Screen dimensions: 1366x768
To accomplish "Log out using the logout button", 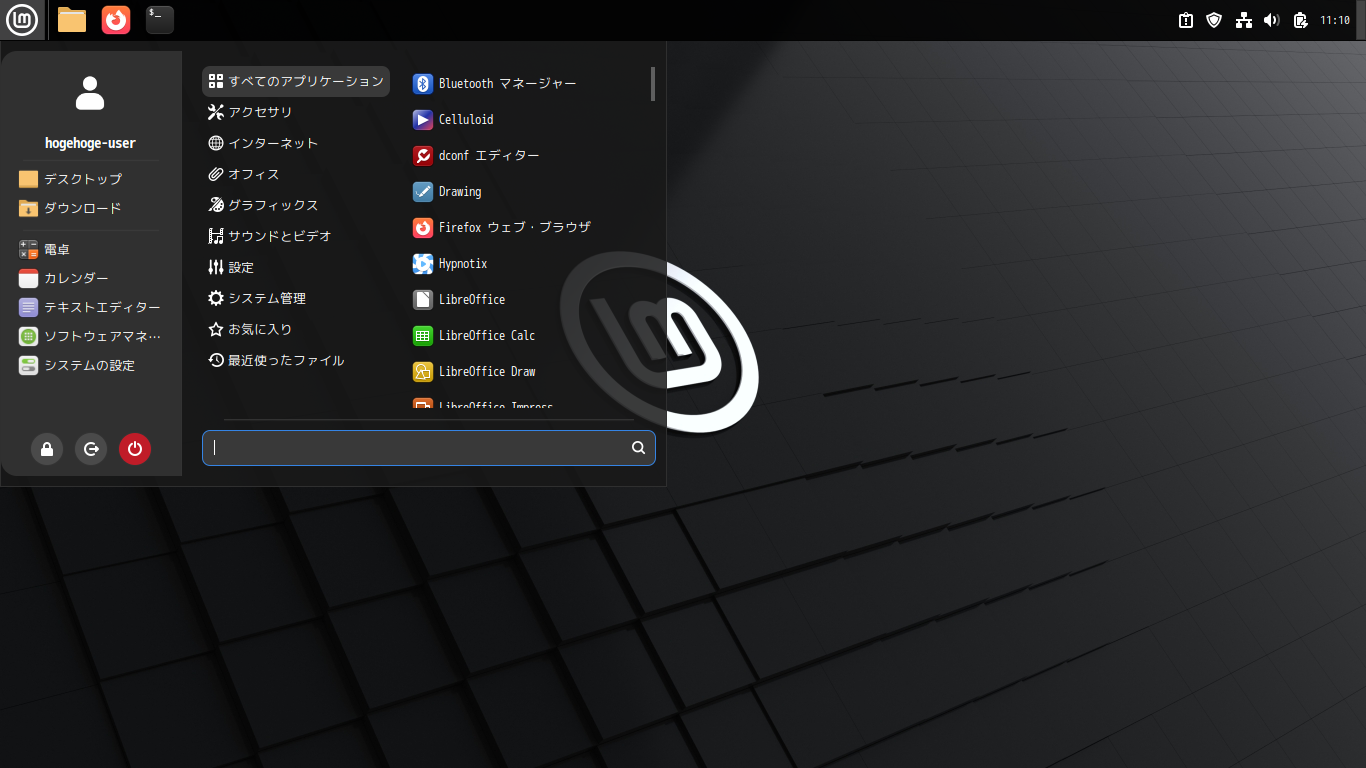I will click(x=91, y=449).
